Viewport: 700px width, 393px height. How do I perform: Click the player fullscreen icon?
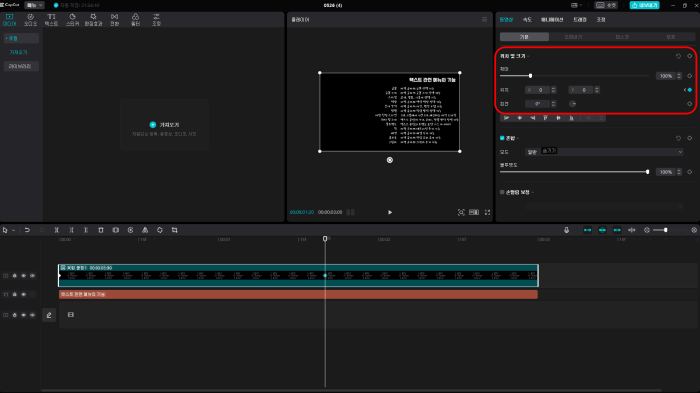(488, 213)
